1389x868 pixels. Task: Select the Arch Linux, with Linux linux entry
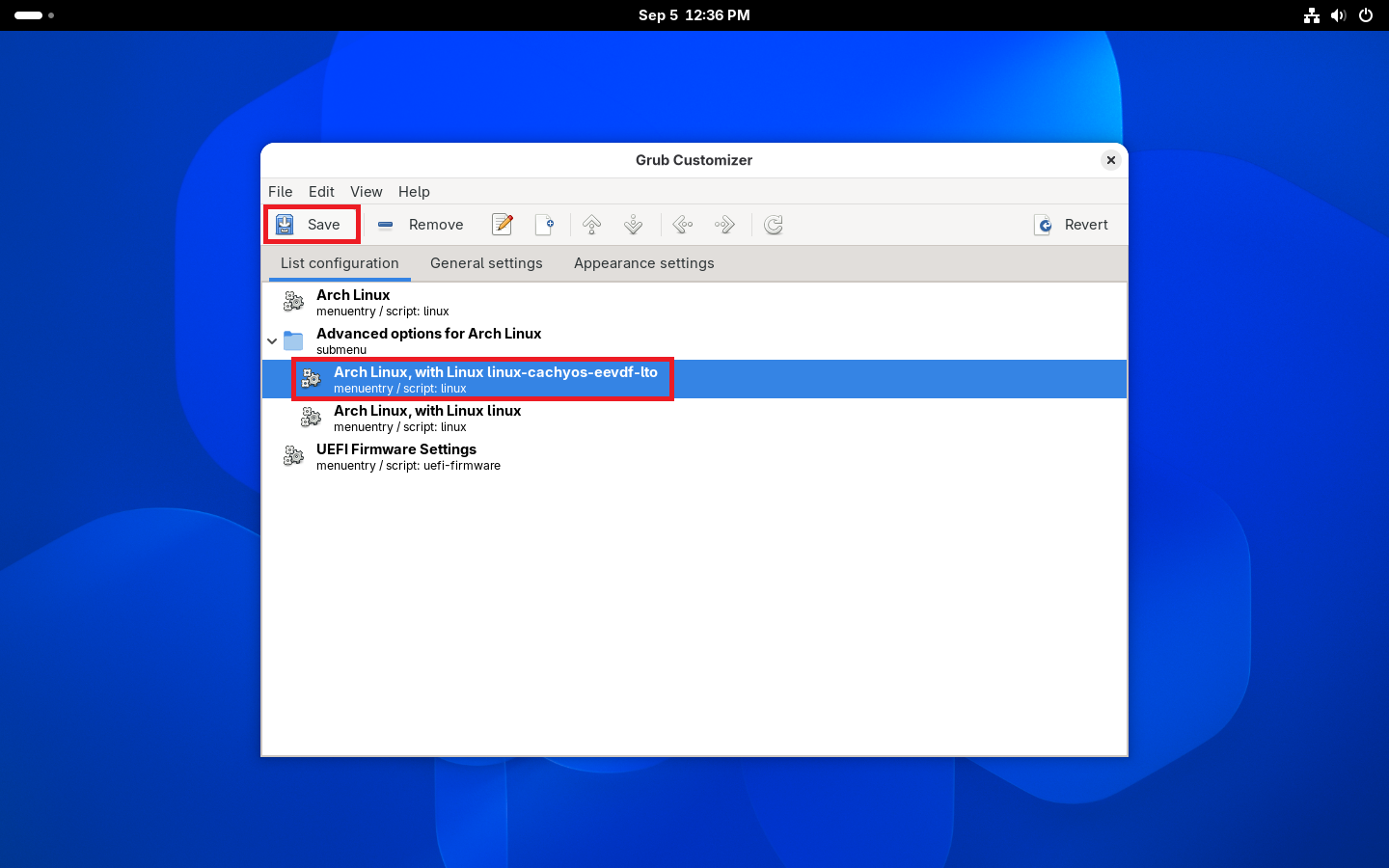[694, 418]
